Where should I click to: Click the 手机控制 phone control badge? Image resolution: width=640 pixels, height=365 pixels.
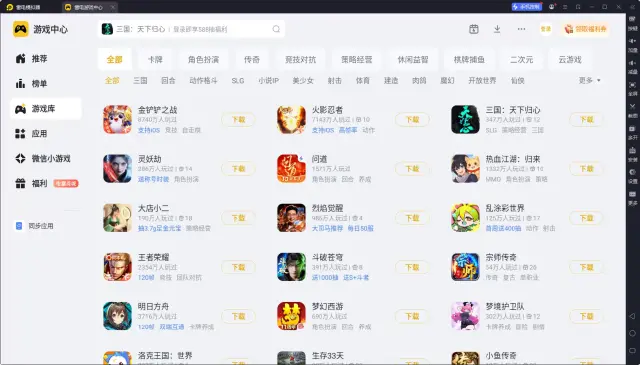527,7
